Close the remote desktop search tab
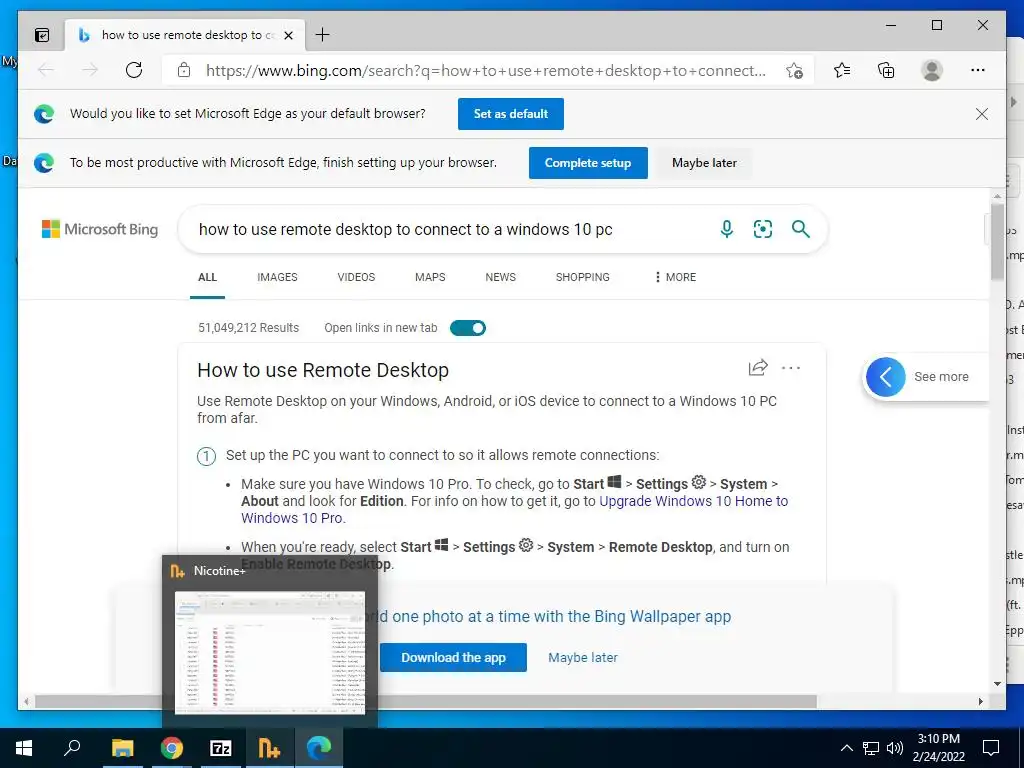The image size is (1024, 768). click(x=289, y=35)
